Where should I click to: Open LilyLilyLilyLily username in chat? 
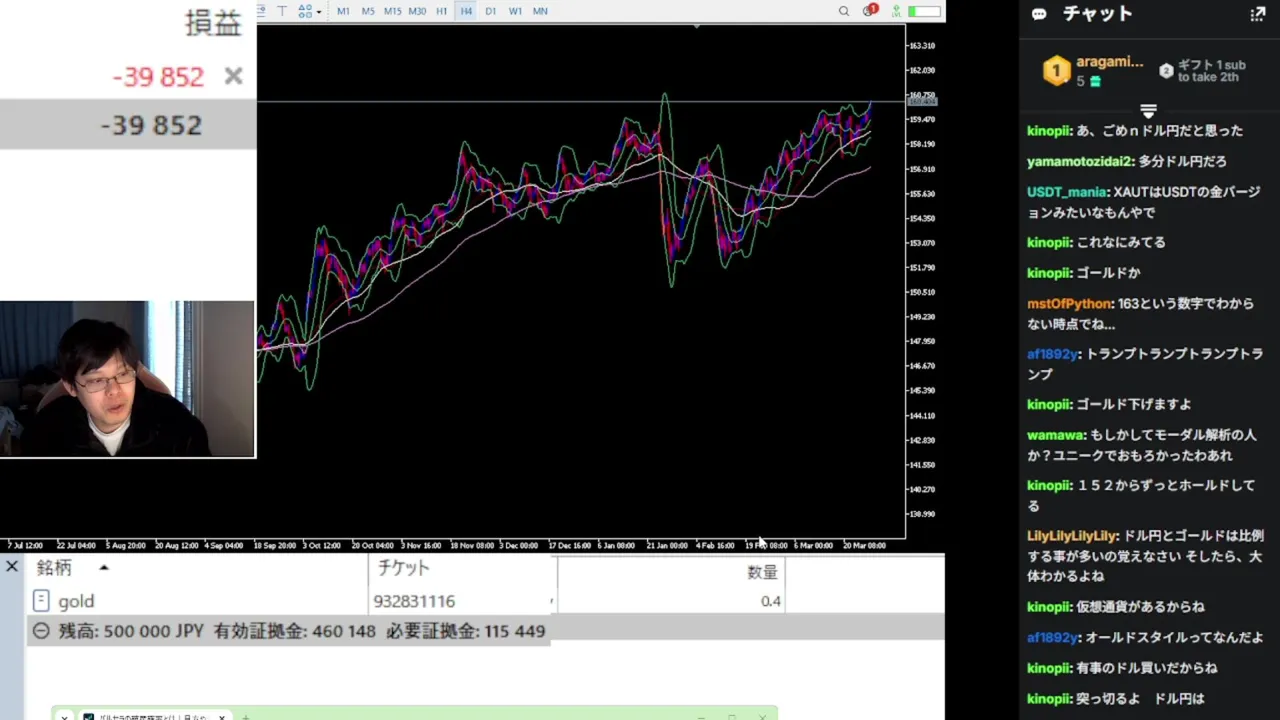pyautogui.click(x=1073, y=536)
